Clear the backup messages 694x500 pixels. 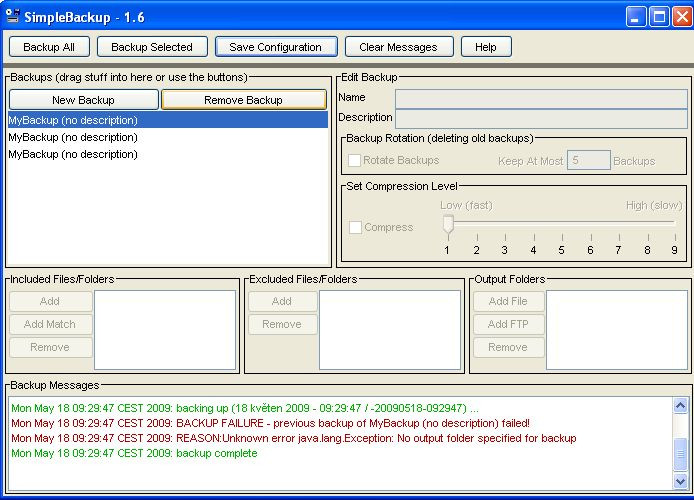coord(399,47)
